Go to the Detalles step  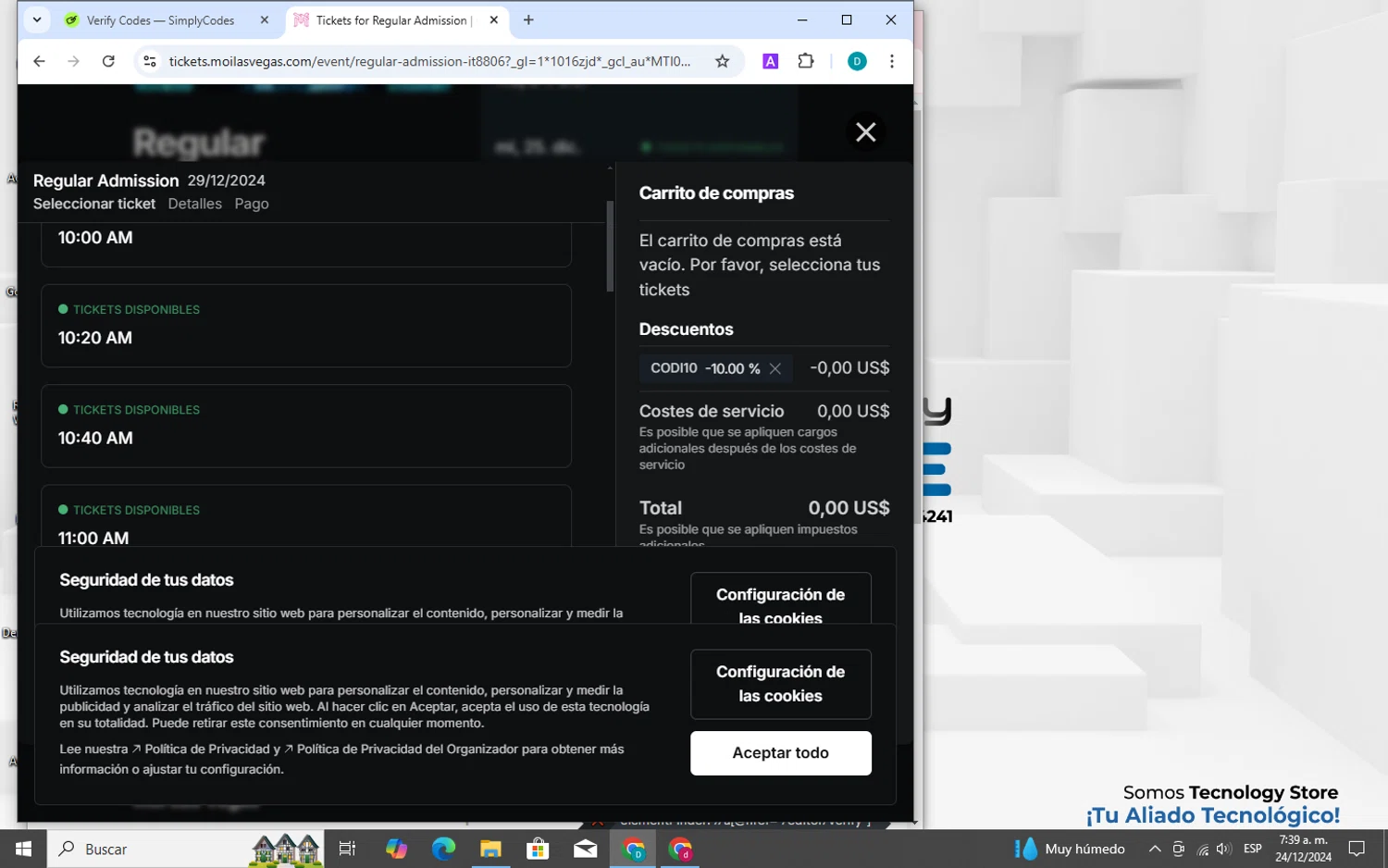click(x=195, y=204)
